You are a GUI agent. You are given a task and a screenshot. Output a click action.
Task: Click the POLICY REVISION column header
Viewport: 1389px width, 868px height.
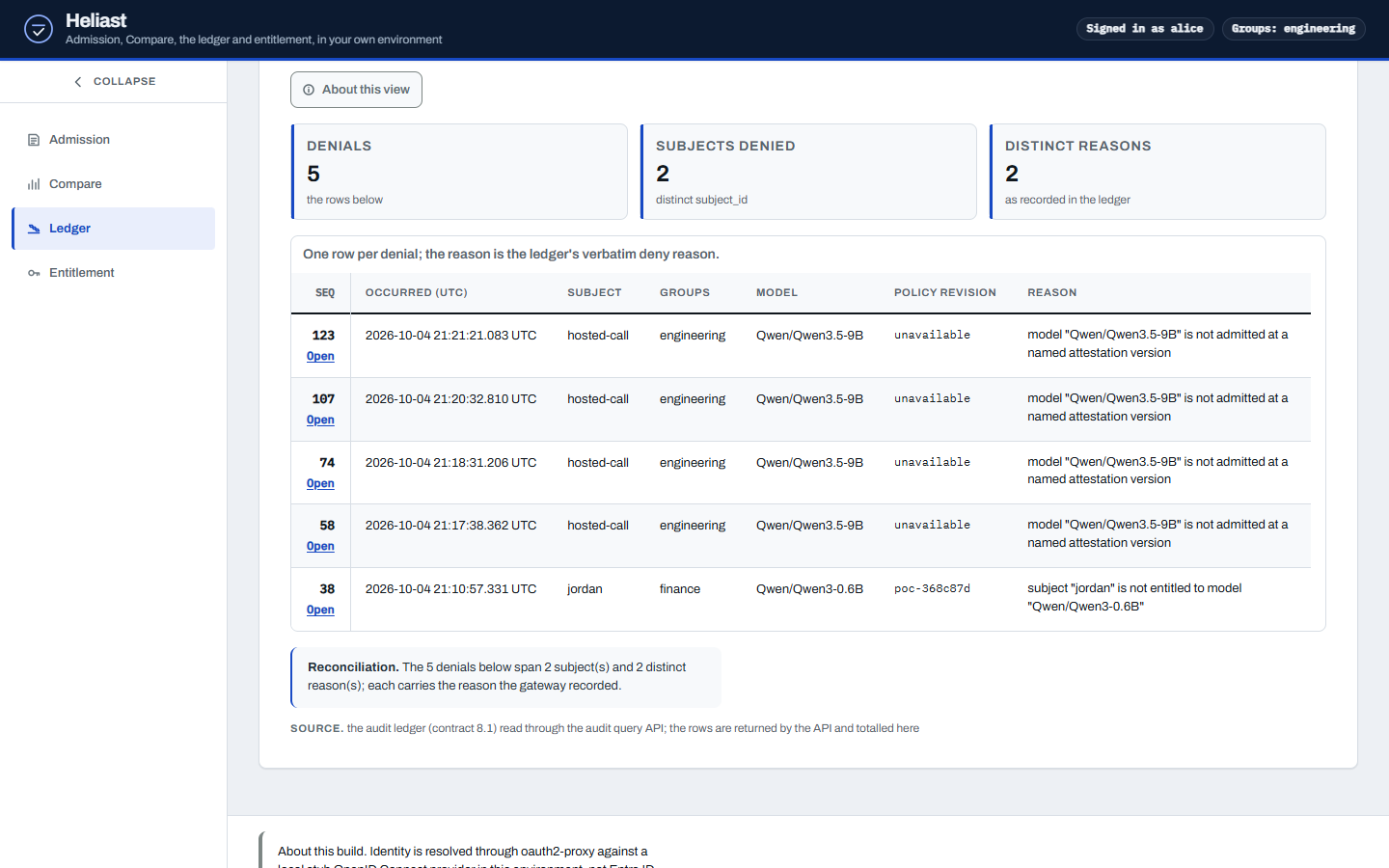[x=945, y=293]
